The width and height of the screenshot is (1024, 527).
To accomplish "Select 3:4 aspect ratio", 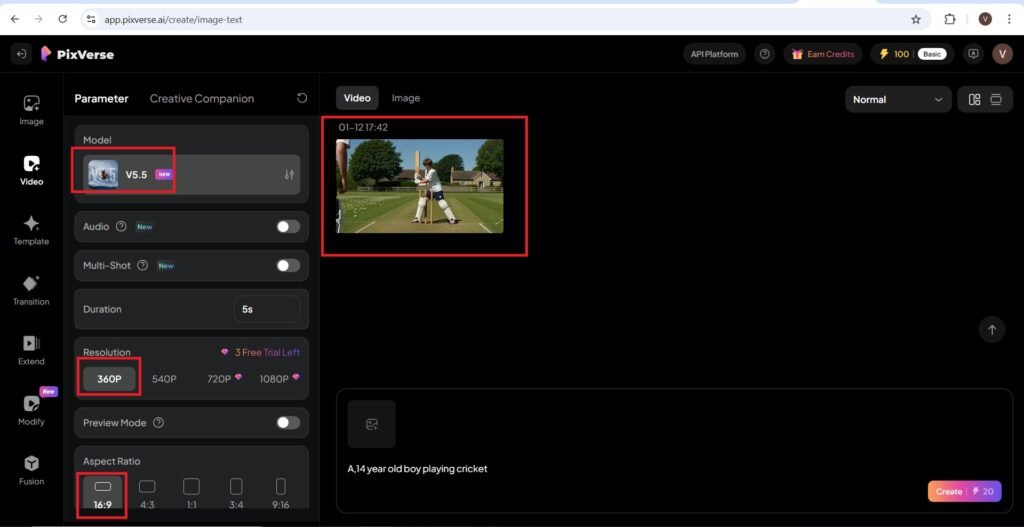I will coord(236,494).
